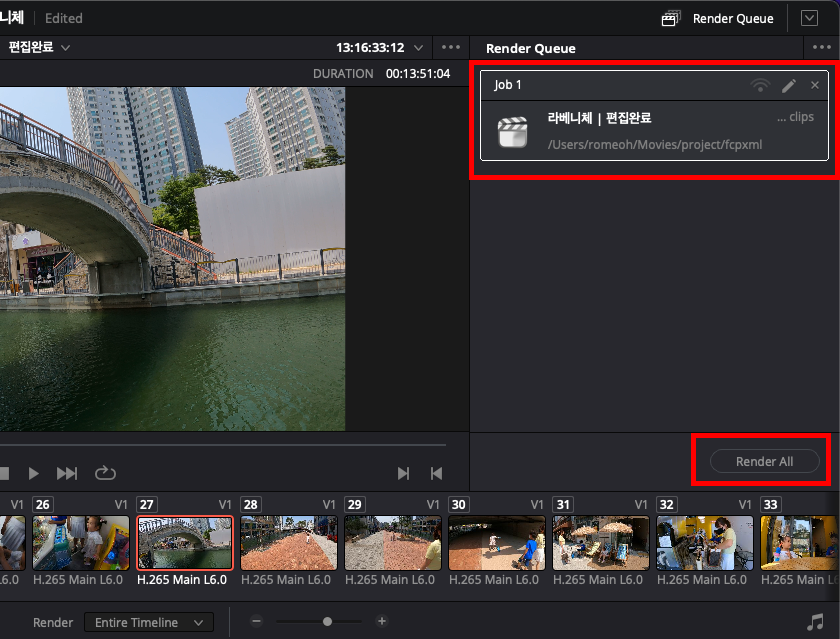Remove Job 1 with the X icon
840x639 pixels.
coord(814,85)
